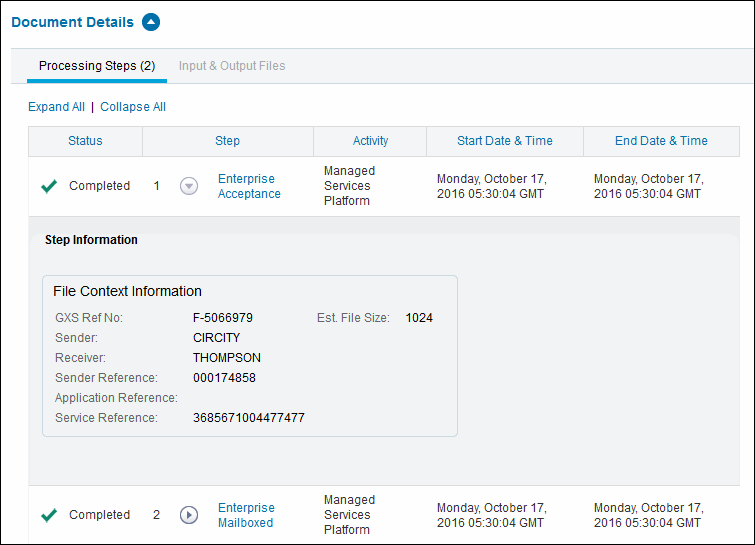755x545 pixels.
Task: Expand Enterprise Mailboxed step details
Action: pyautogui.click(x=189, y=515)
